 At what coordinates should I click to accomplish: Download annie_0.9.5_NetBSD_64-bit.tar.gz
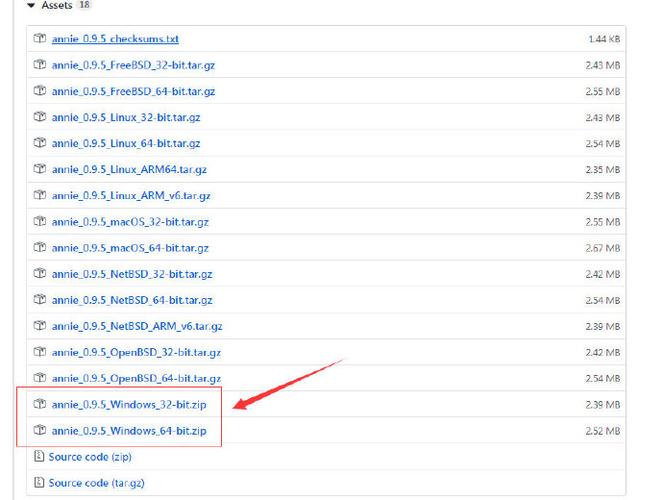coord(132,300)
